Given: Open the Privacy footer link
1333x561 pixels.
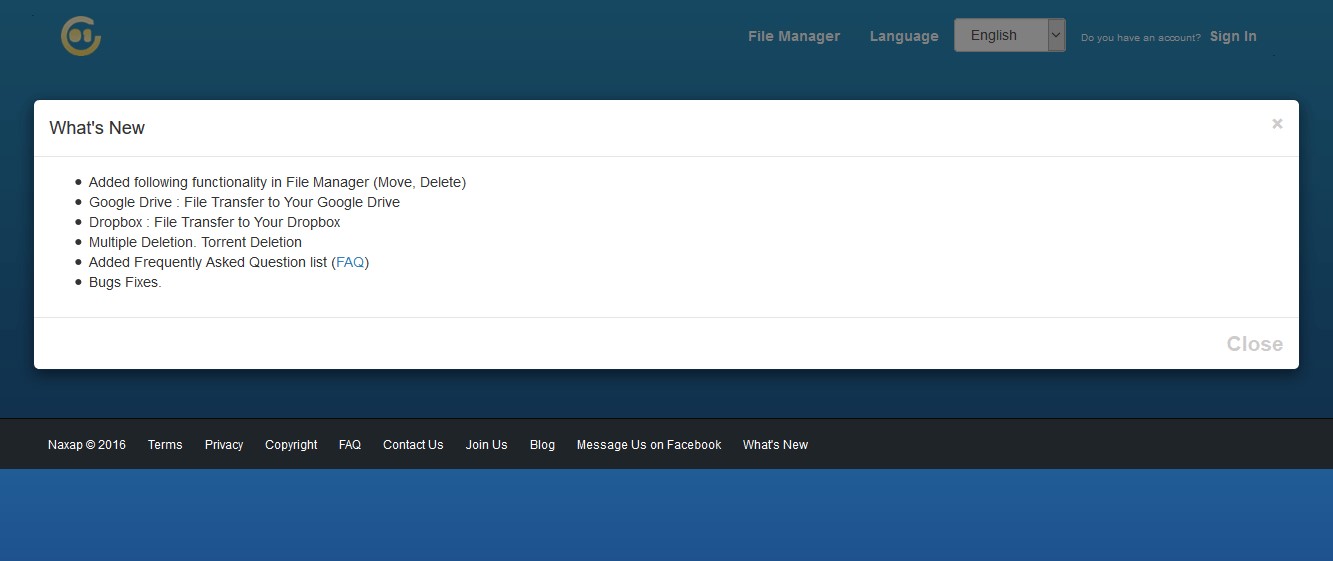Looking at the screenshot, I should [224, 445].
